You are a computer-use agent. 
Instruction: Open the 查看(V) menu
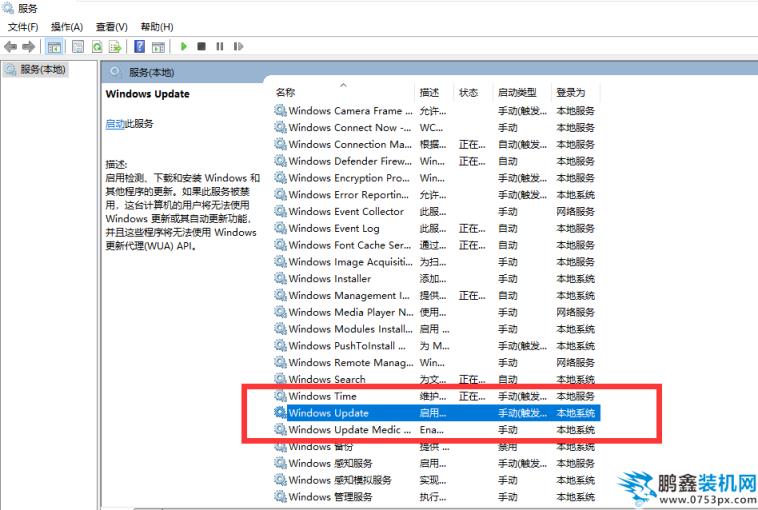tap(112, 27)
